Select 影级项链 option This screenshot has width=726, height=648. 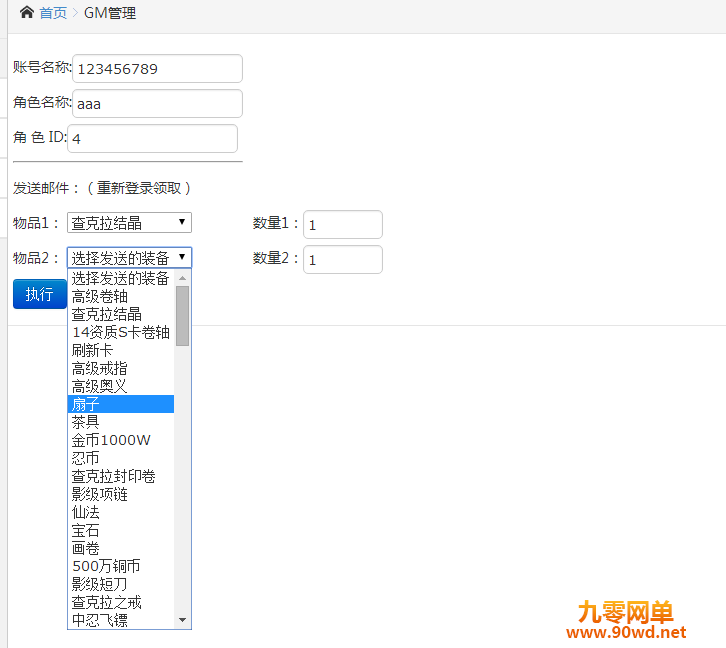tap(121, 494)
